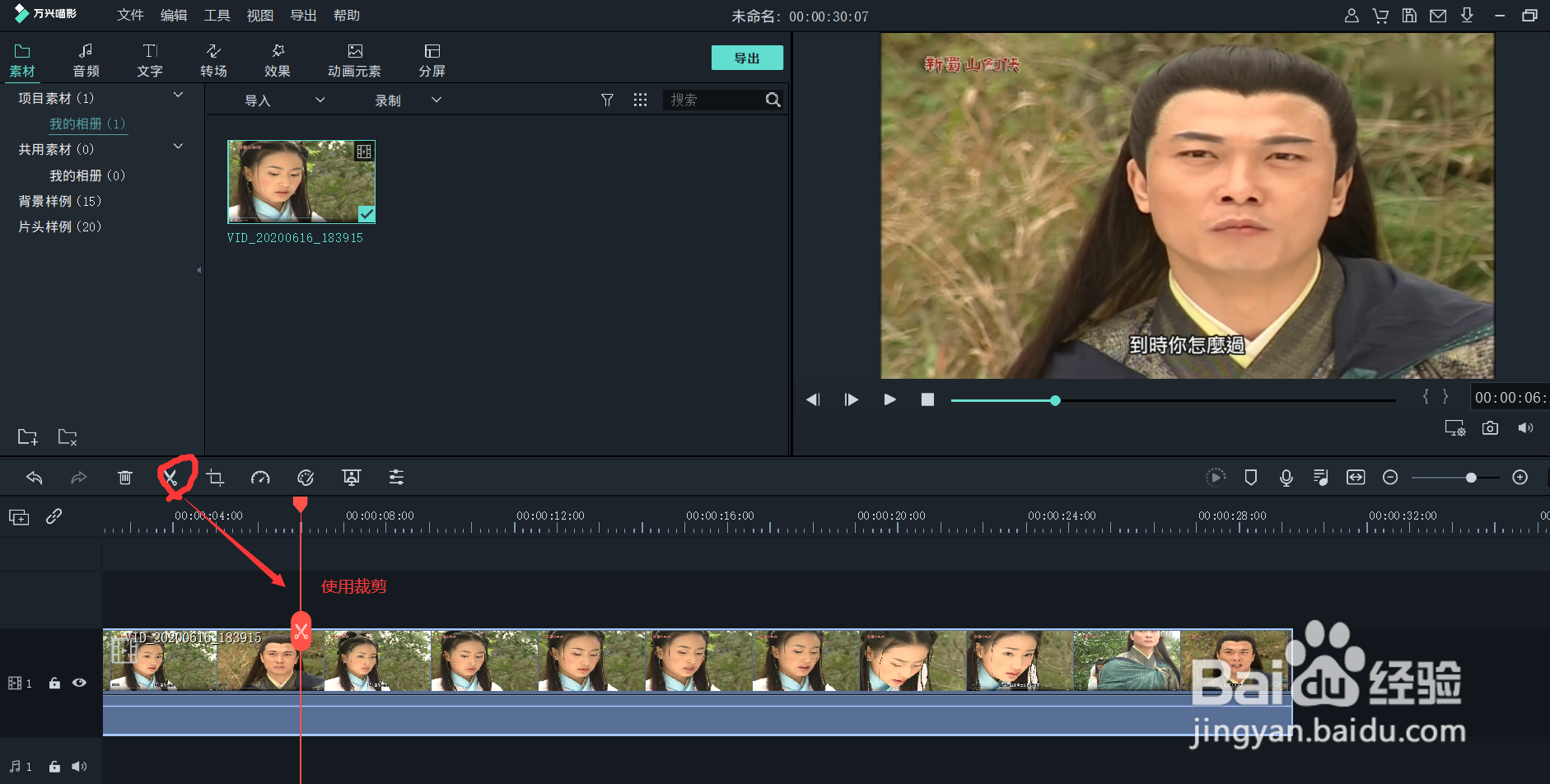The width and height of the screenshot is (1550, 784).
Task: Open the 视图 menu
Action: tap(260, 16)
